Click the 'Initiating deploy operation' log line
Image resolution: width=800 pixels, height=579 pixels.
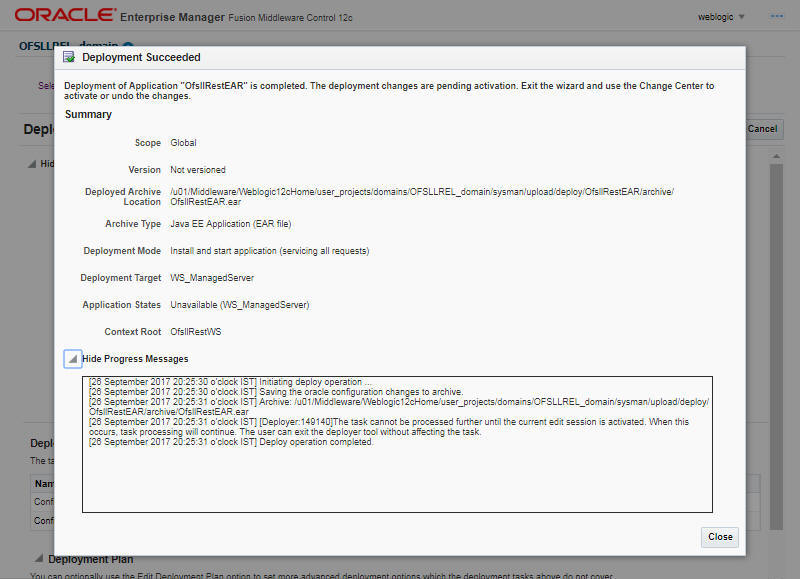pyautogui.click(x=230, y=382)
